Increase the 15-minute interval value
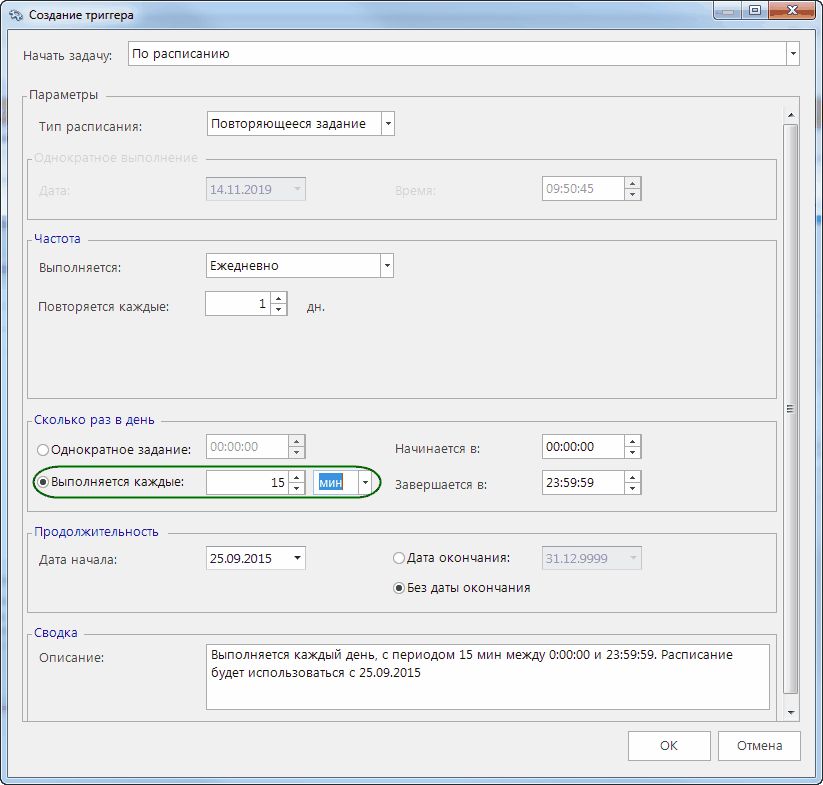The width and height of the screenshot is (823, 785). coord(296,477)
